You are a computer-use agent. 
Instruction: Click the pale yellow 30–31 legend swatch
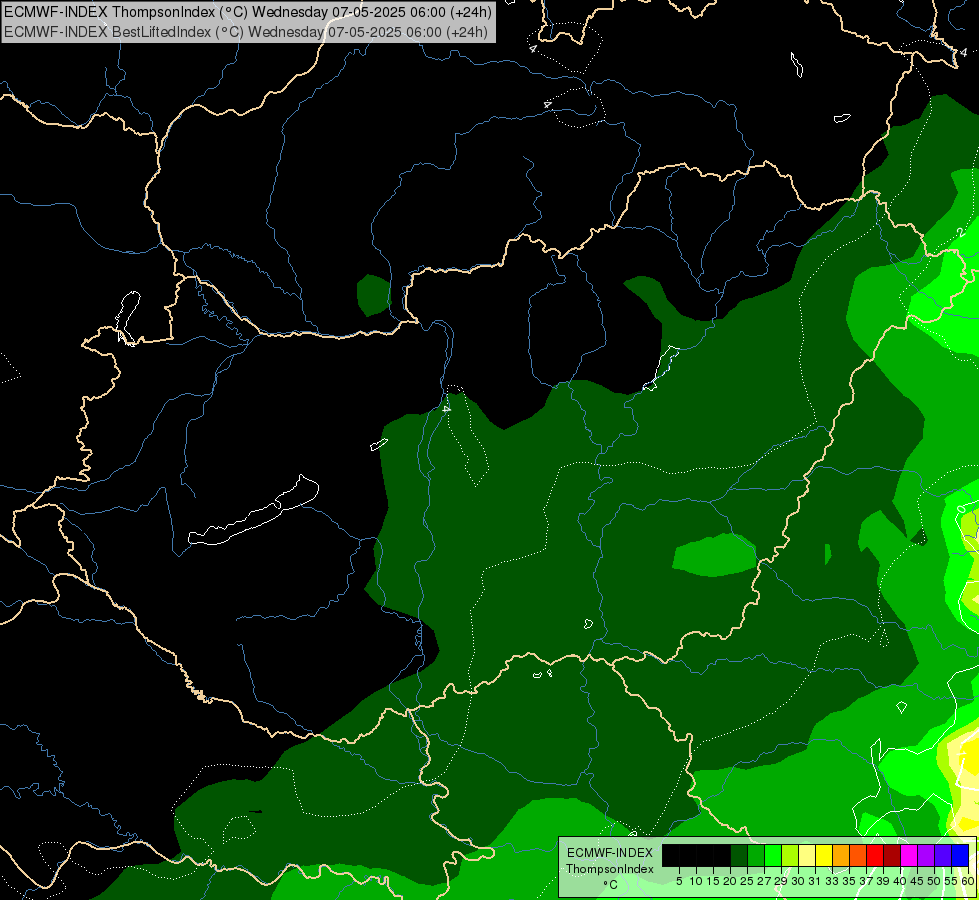point(807,855)
